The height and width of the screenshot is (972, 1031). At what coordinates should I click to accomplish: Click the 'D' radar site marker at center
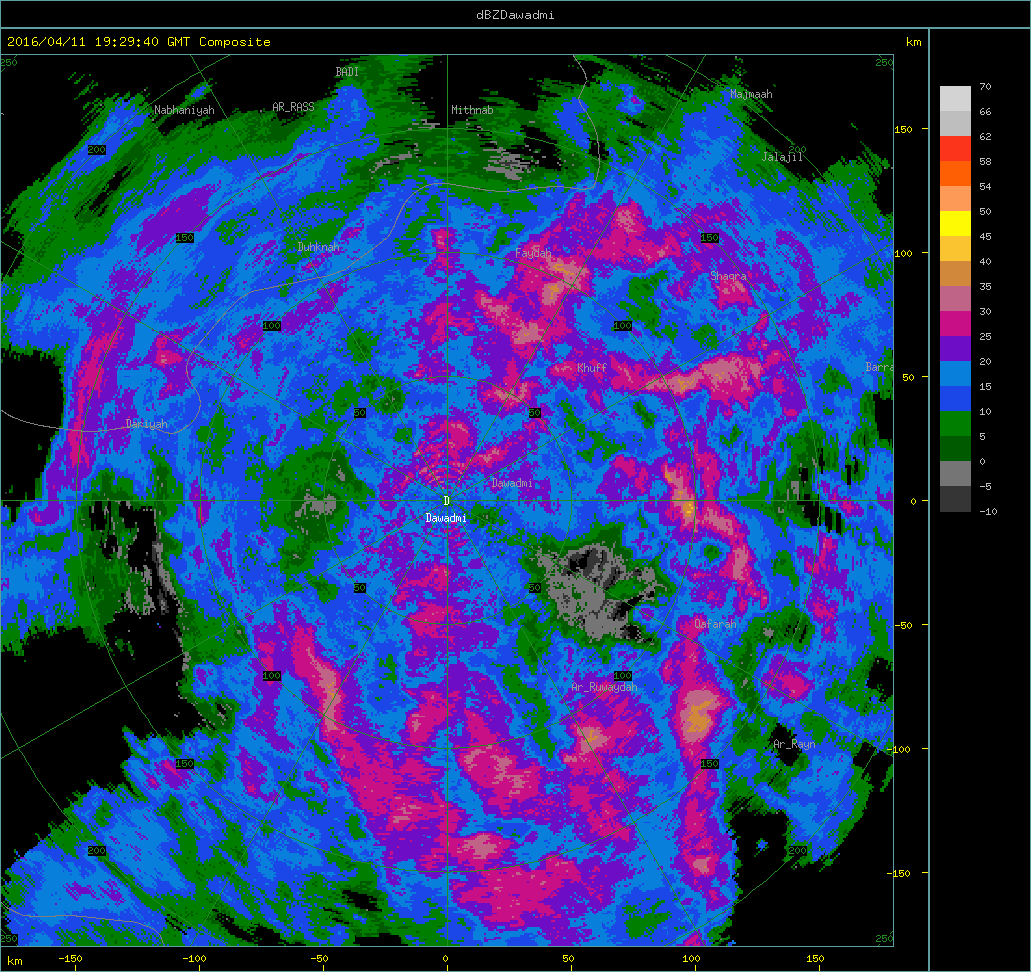coord(446,500)
